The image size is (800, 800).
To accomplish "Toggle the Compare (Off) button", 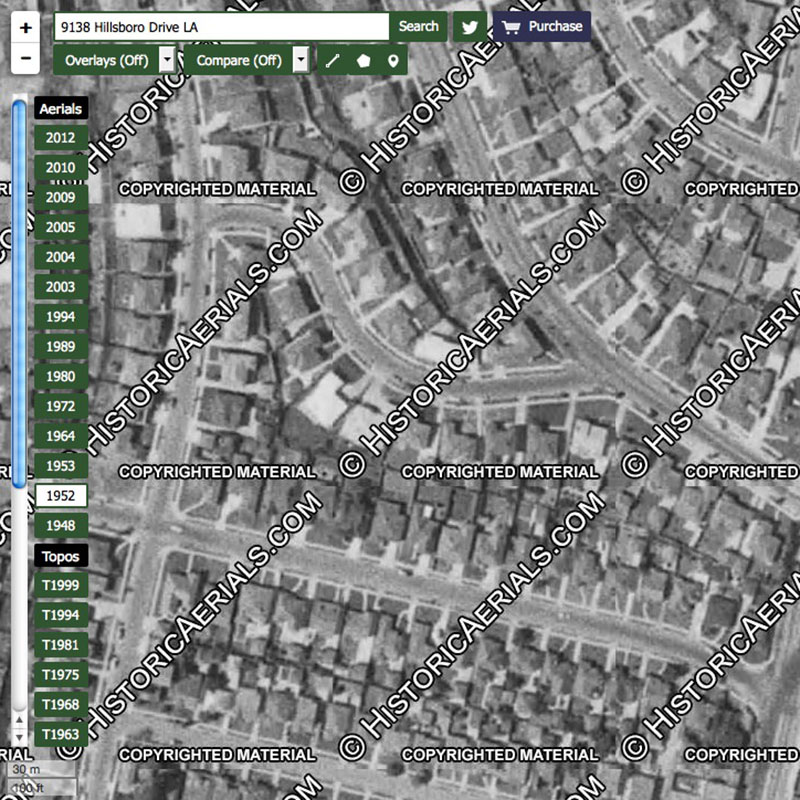I will click(238, 60).
